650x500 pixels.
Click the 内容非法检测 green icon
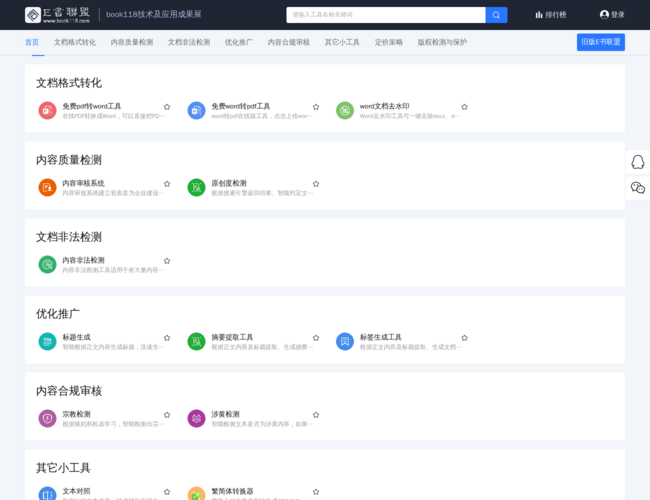[x=47, y=265]
